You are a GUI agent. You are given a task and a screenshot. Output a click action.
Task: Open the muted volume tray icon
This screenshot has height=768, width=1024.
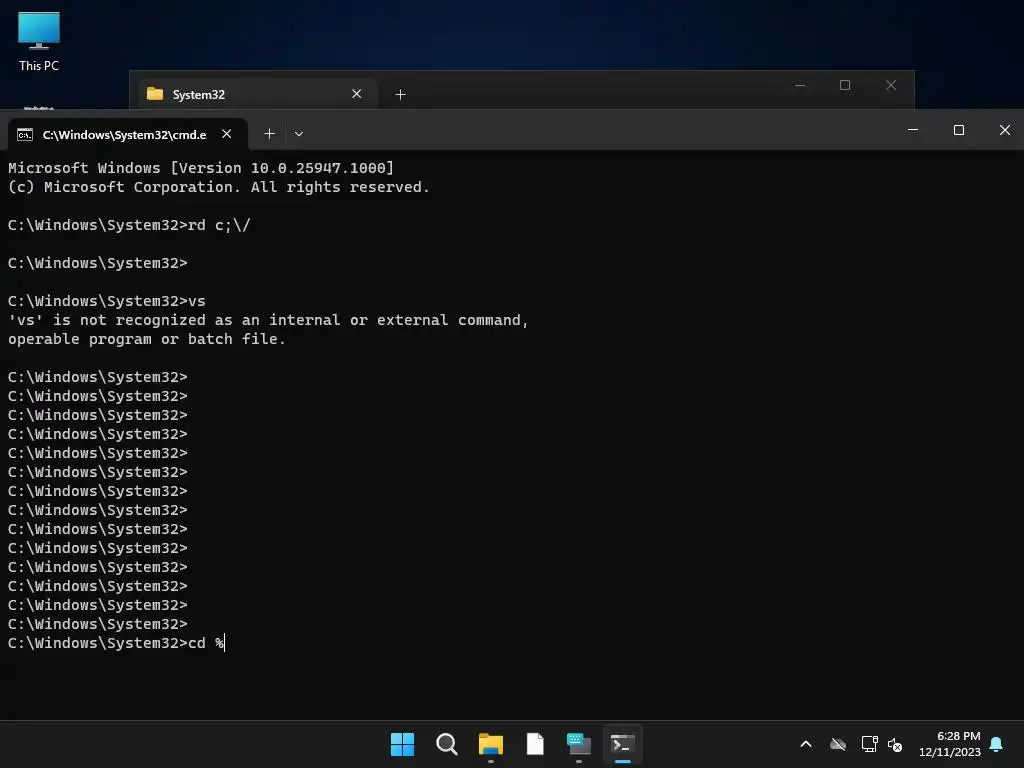[895, 744]
